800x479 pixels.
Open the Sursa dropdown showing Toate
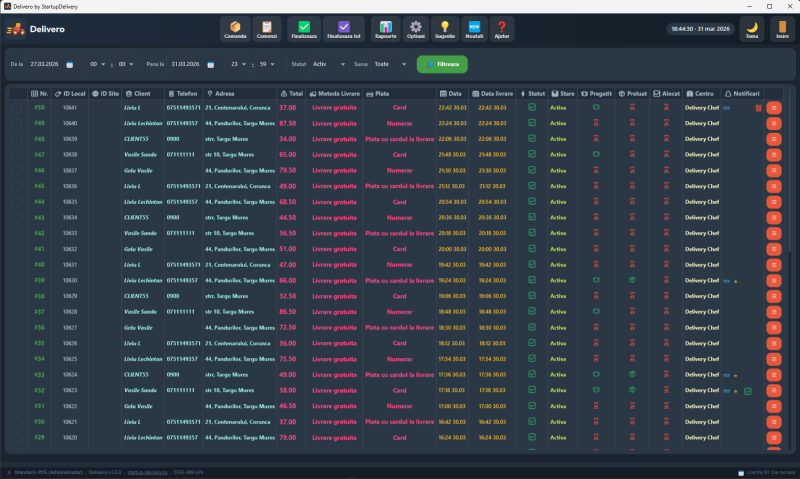tap(390, 64)
